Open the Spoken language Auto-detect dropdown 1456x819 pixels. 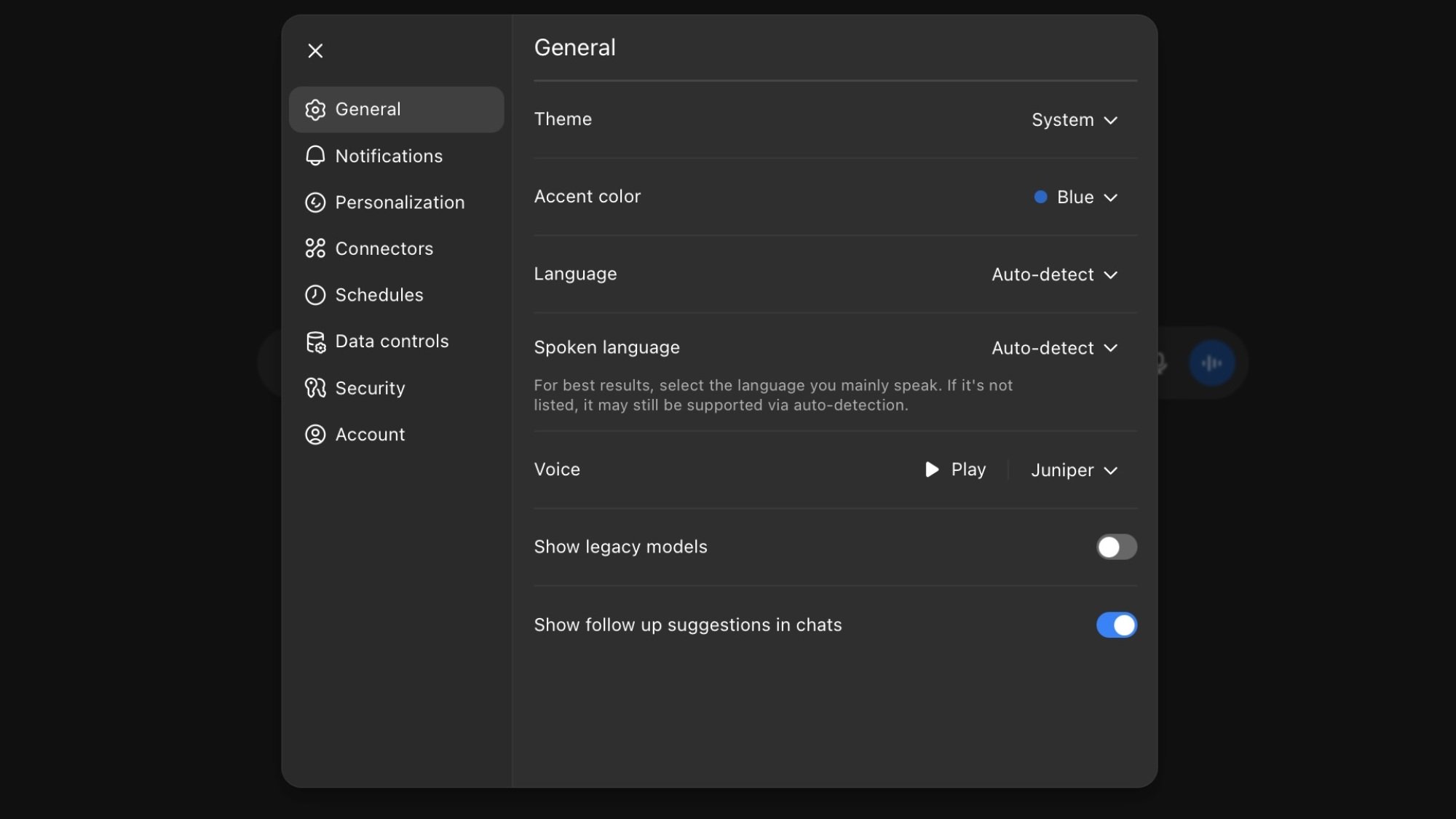[1055, 348]
